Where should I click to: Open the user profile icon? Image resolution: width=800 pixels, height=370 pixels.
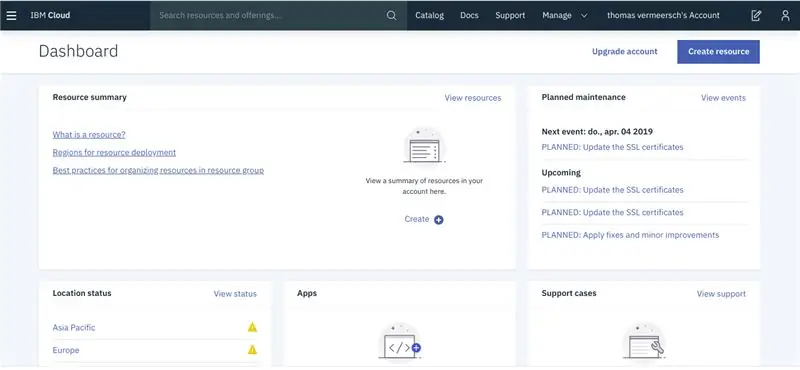(x=785, y=15)
